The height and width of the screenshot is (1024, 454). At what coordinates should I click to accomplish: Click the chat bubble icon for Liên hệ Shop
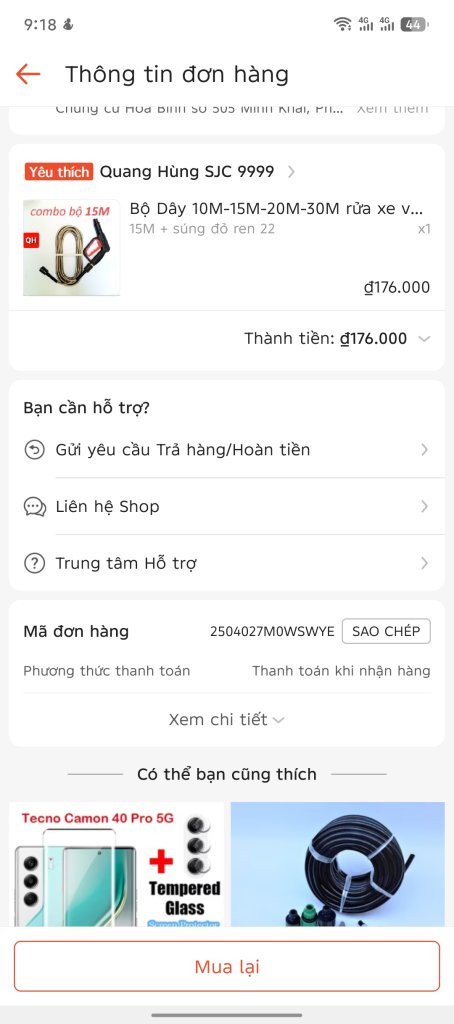[34, 507]
